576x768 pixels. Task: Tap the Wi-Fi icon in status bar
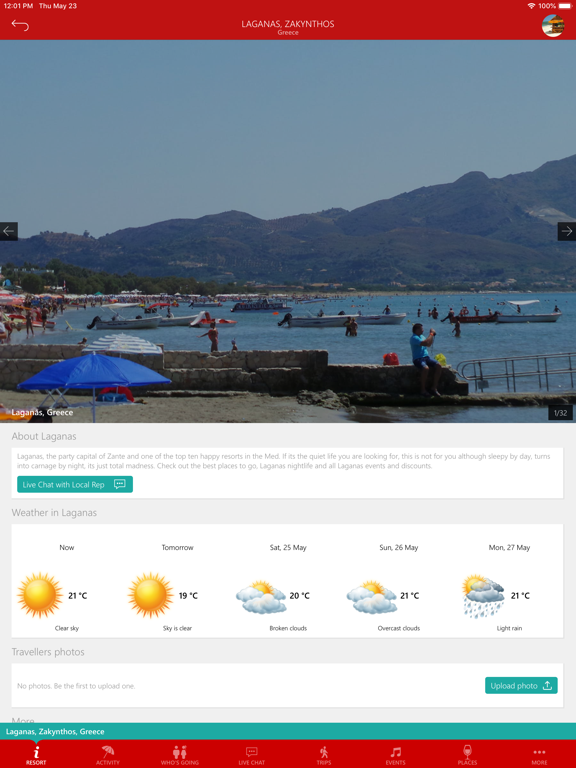click(531, 6)
